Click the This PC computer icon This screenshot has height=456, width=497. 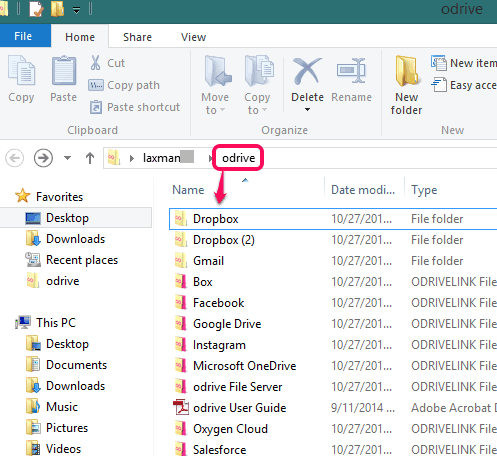coord(23,322)
